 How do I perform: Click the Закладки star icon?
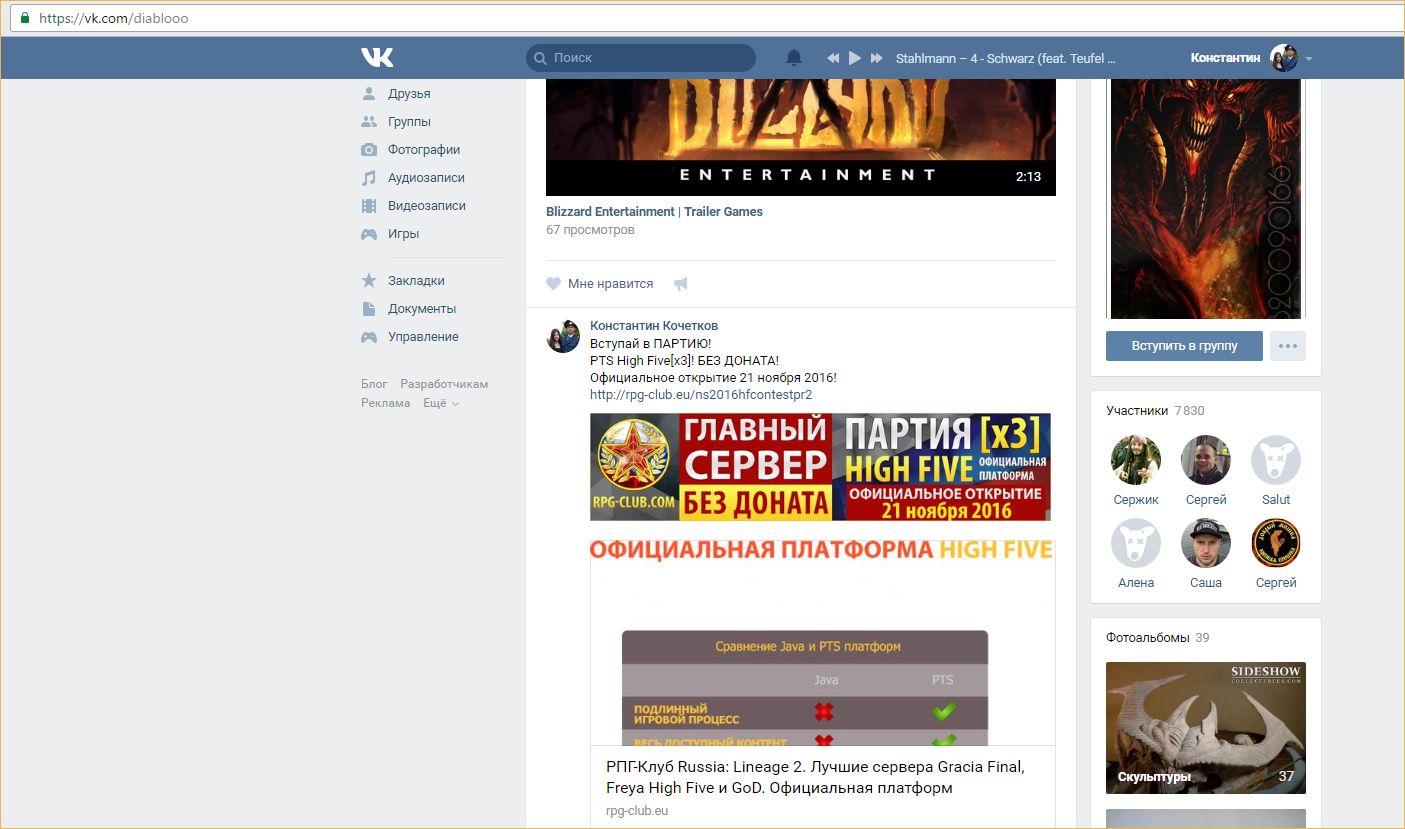tap(369, 280)
